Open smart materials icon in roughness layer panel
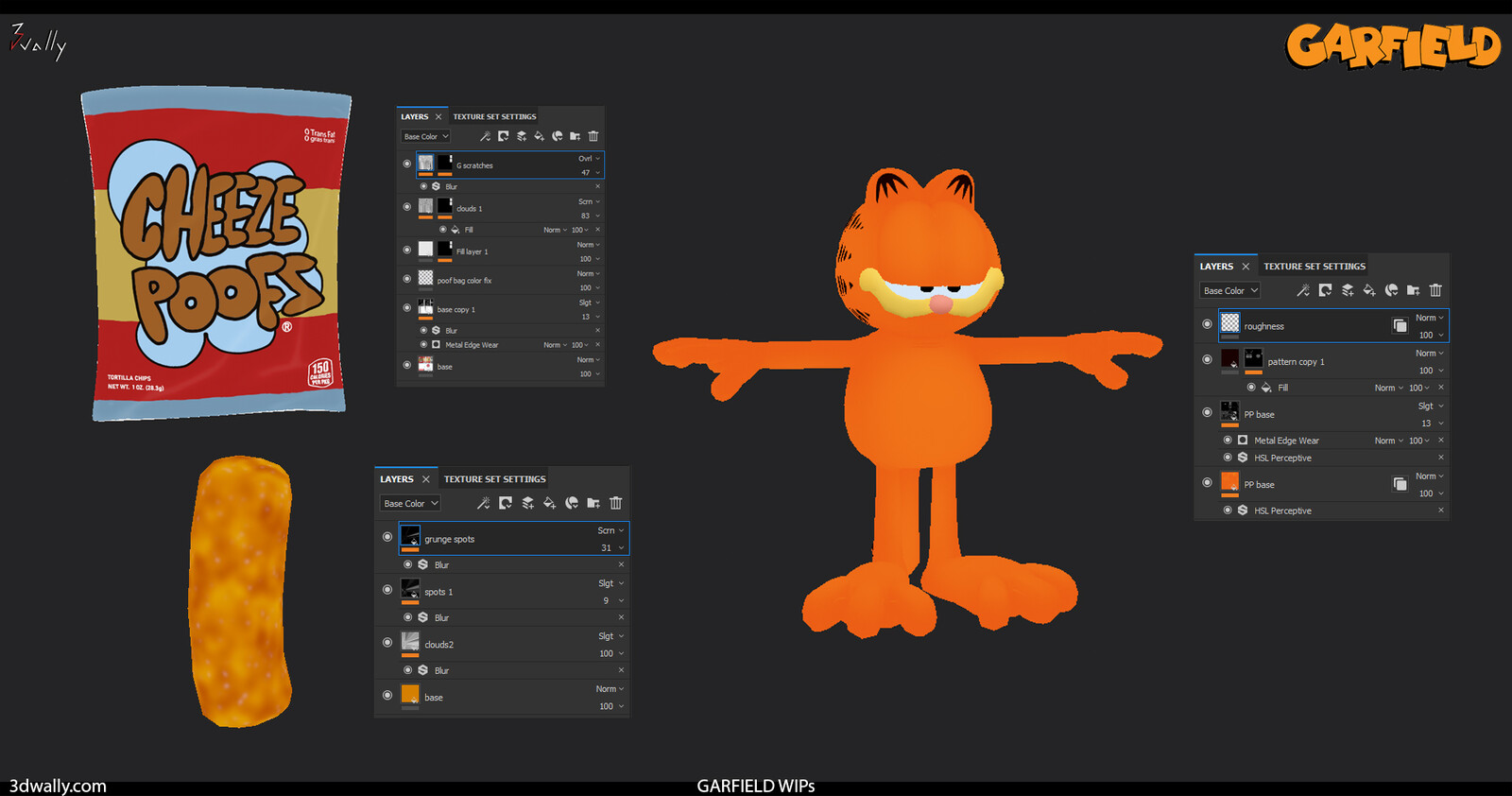The width and height of the screenshot is (1512, 796). click(x=1391, y=290)
